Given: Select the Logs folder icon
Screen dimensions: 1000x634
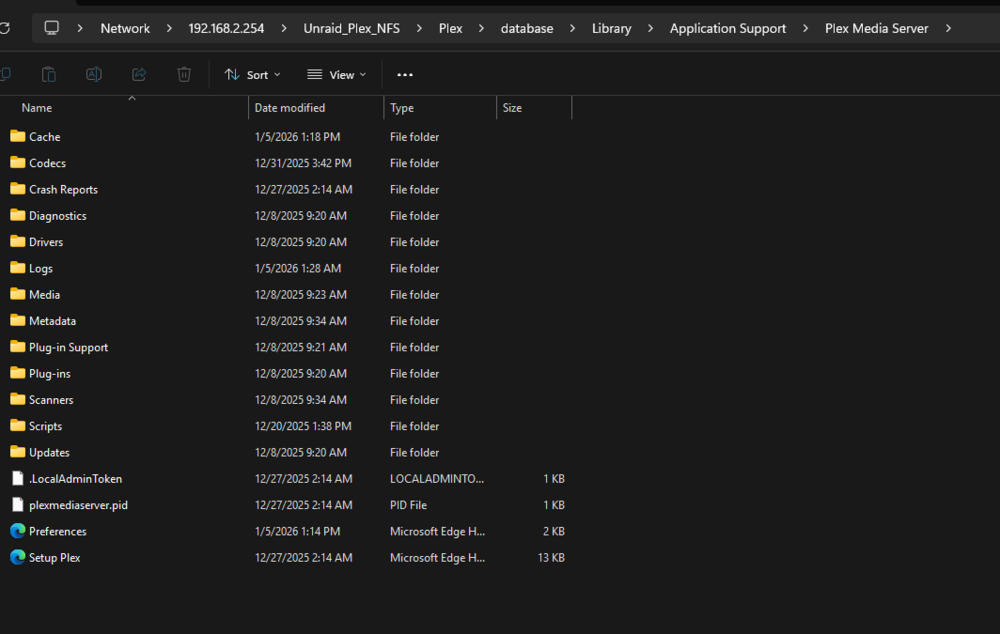Looking at the screenshot, I should click(x=18, y=268).
